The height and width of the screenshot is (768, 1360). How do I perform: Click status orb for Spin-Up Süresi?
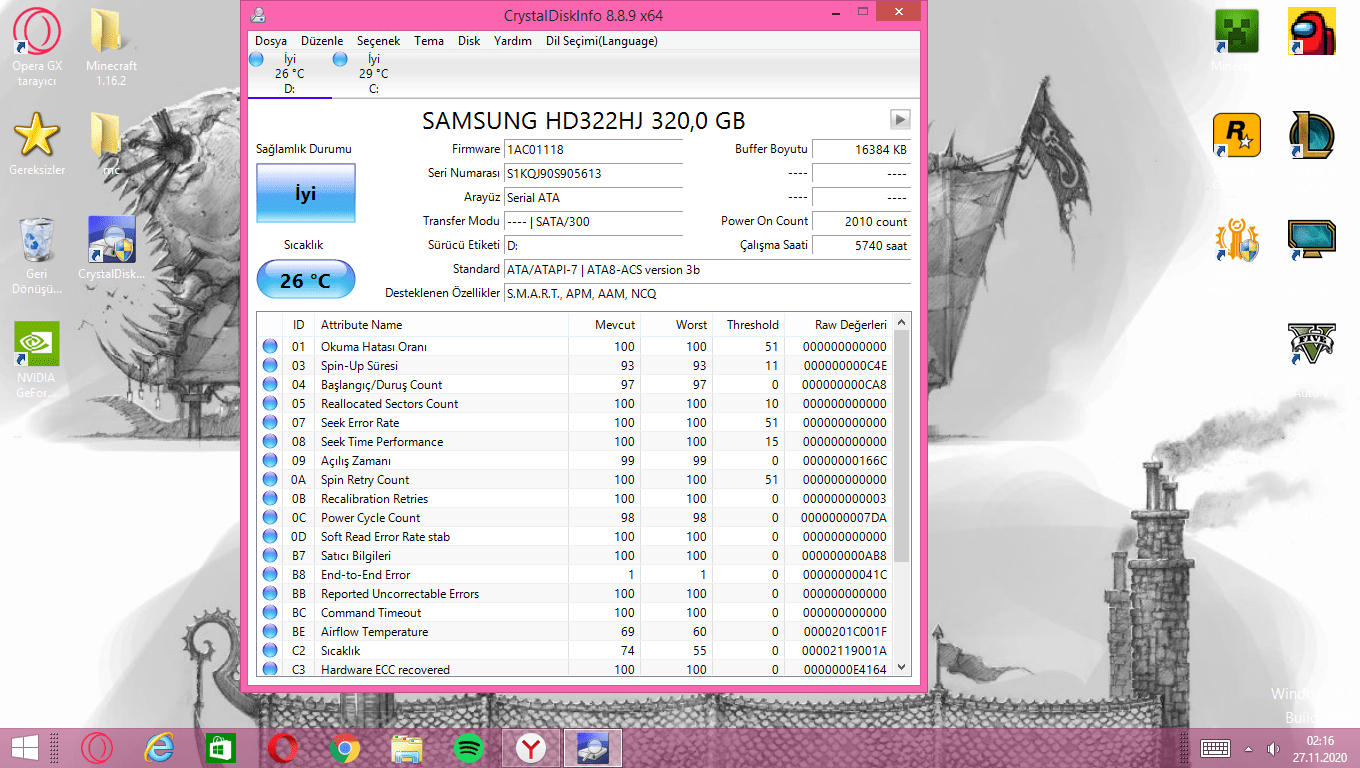point(270,366)
